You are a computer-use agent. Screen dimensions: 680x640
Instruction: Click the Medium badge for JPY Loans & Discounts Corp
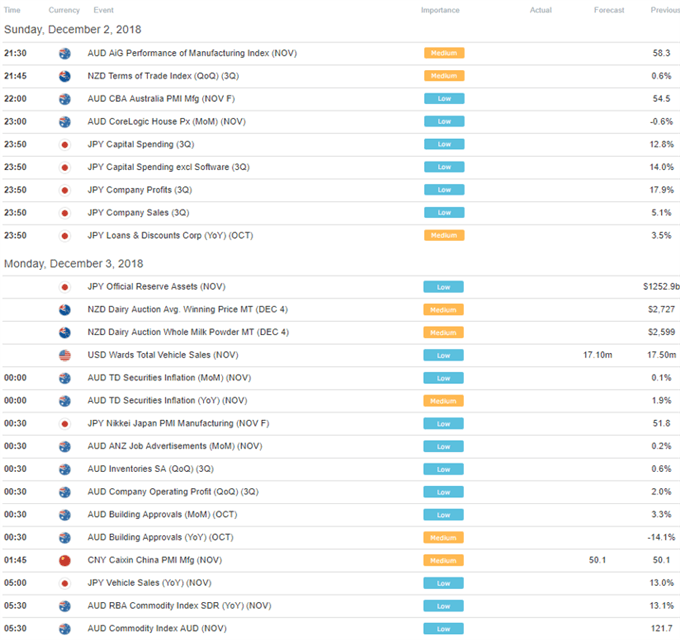[444, 235]
